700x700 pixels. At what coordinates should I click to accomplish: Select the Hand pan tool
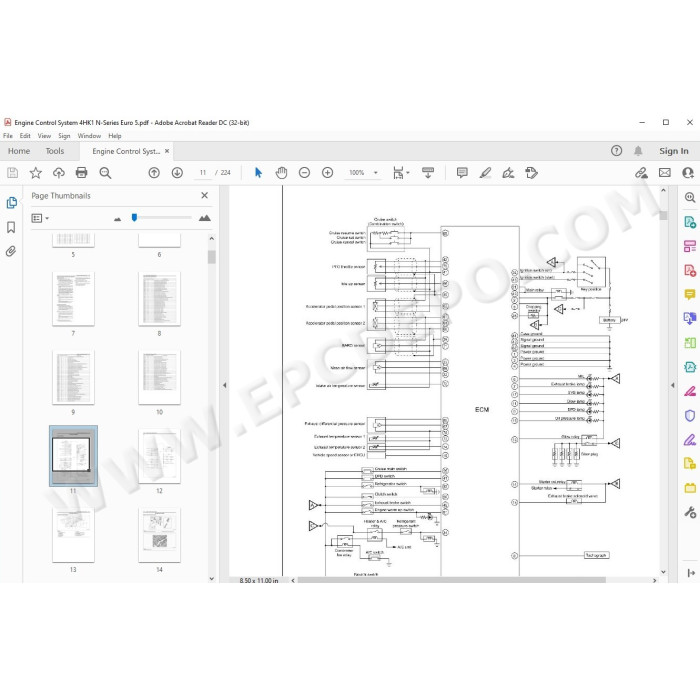[281, 173]
